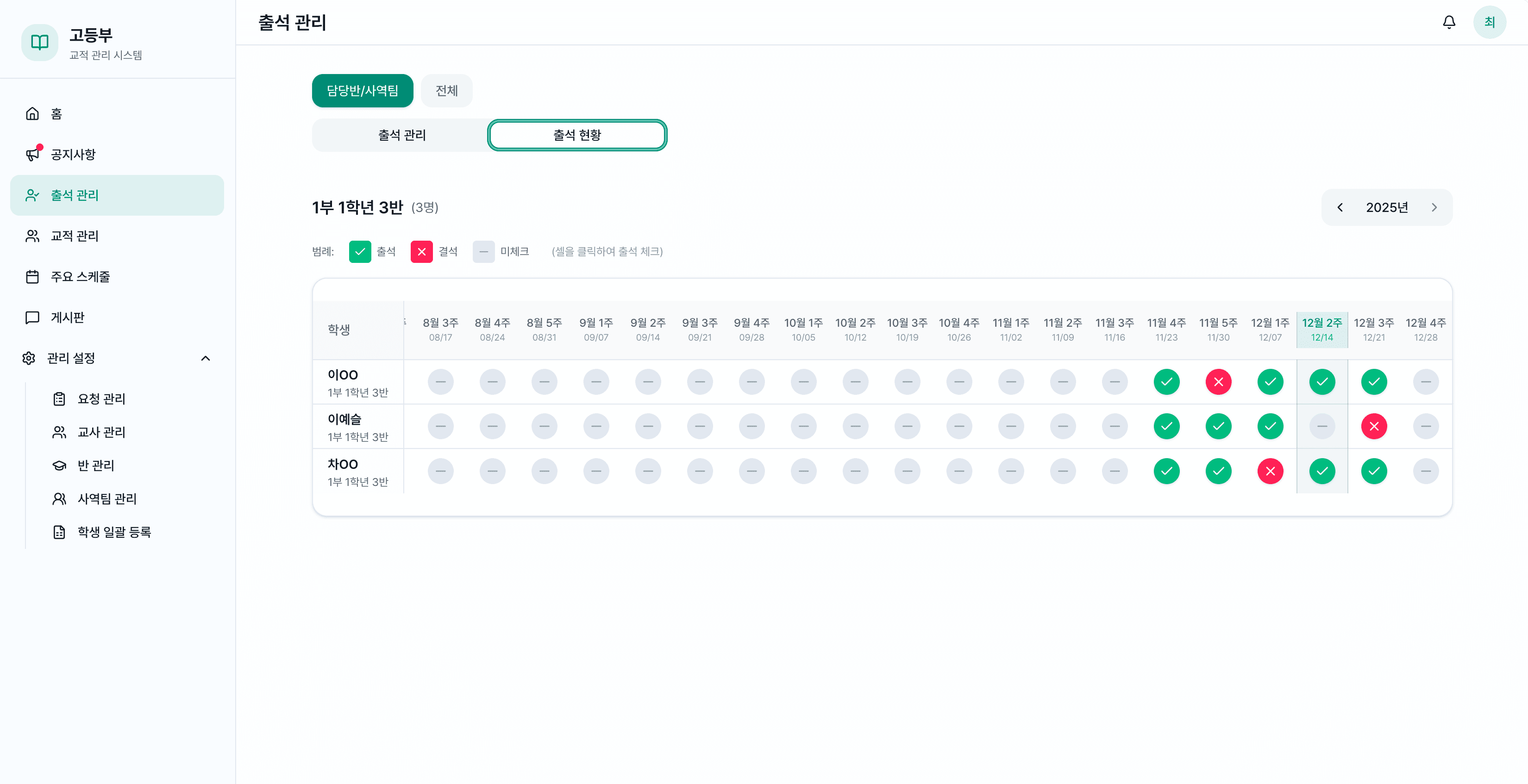Click the 담당반/사역팀 button
1528x784 pixels.
click(x=362, y=91)
